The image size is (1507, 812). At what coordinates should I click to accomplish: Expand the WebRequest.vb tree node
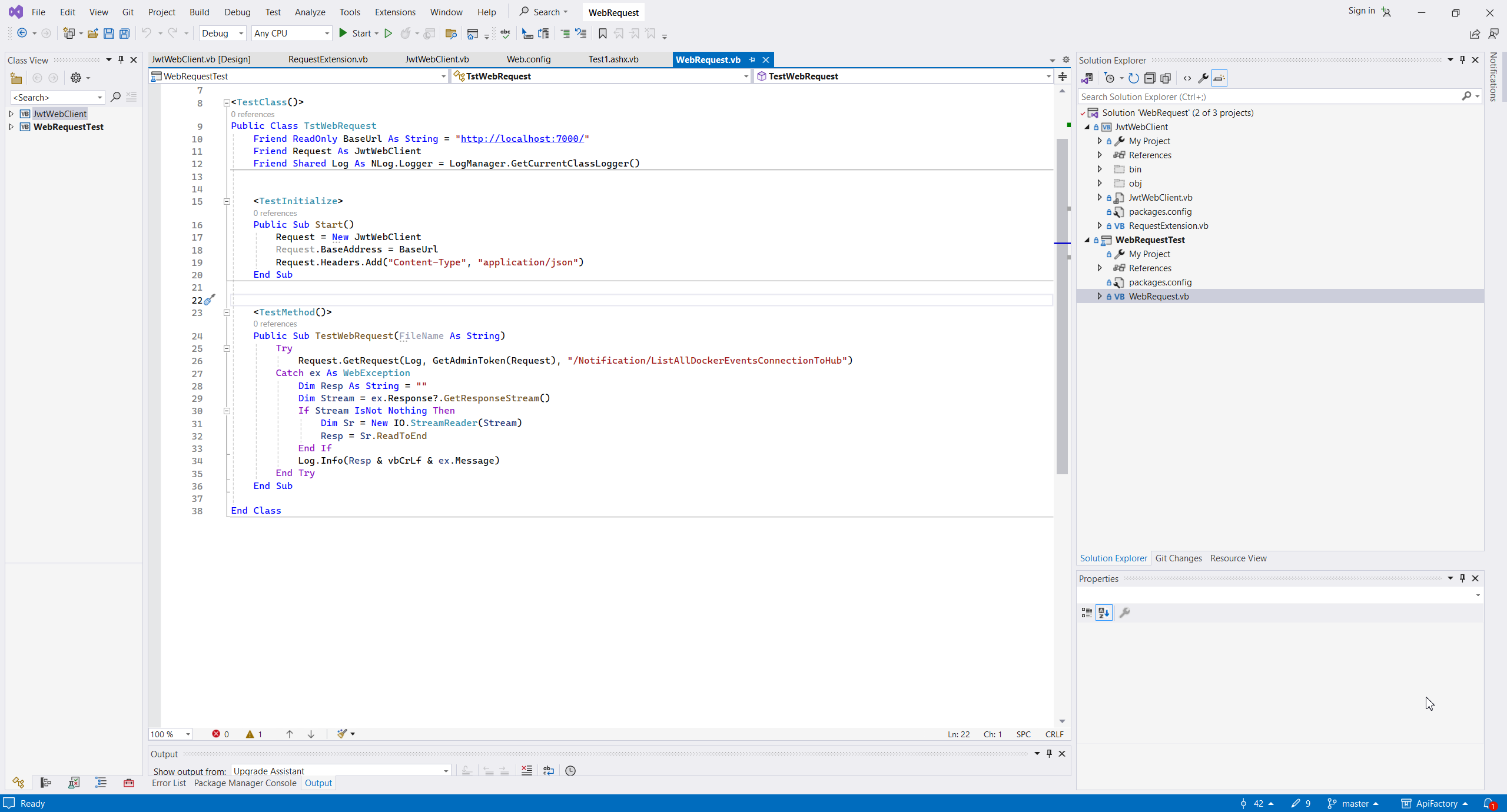click(1099, 296)
